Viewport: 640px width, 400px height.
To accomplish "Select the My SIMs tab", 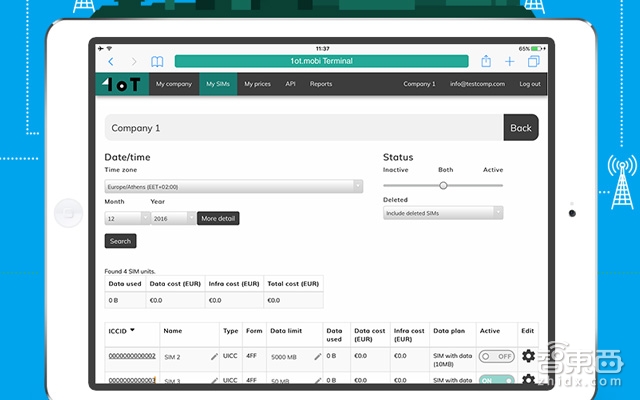I will point(218,84).
